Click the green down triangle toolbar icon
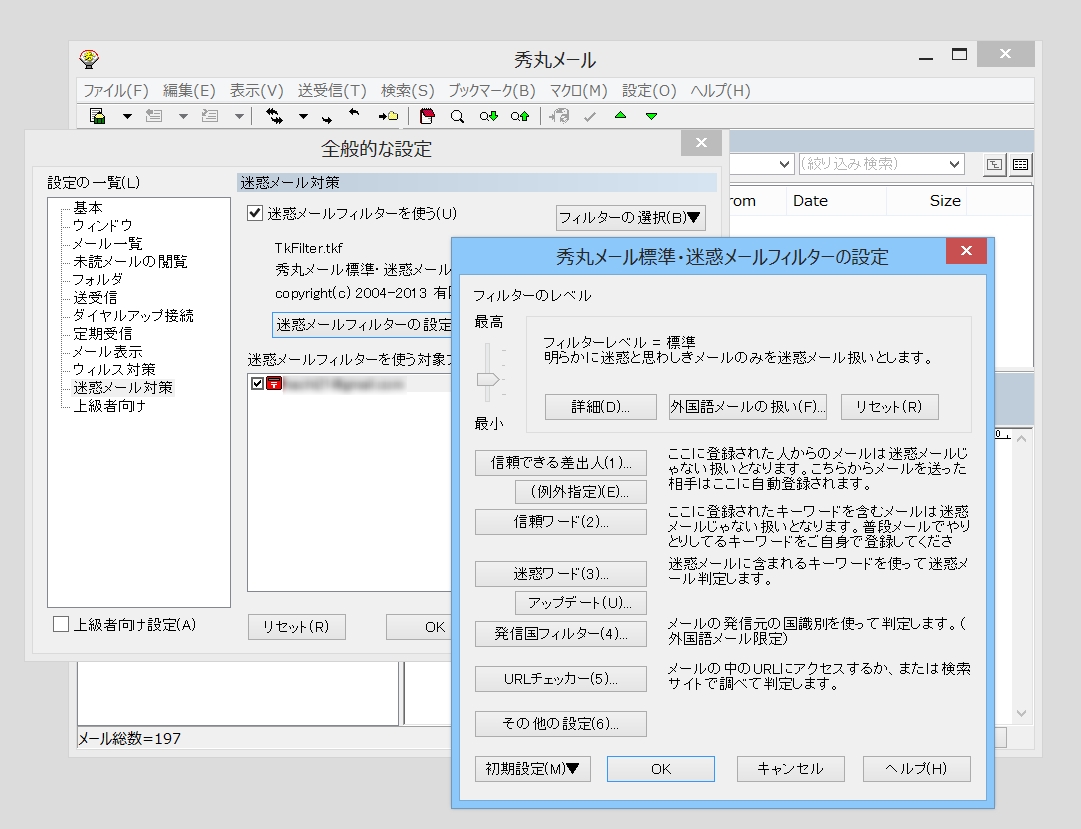1081x829 pixels. click(x=650, y=117)
